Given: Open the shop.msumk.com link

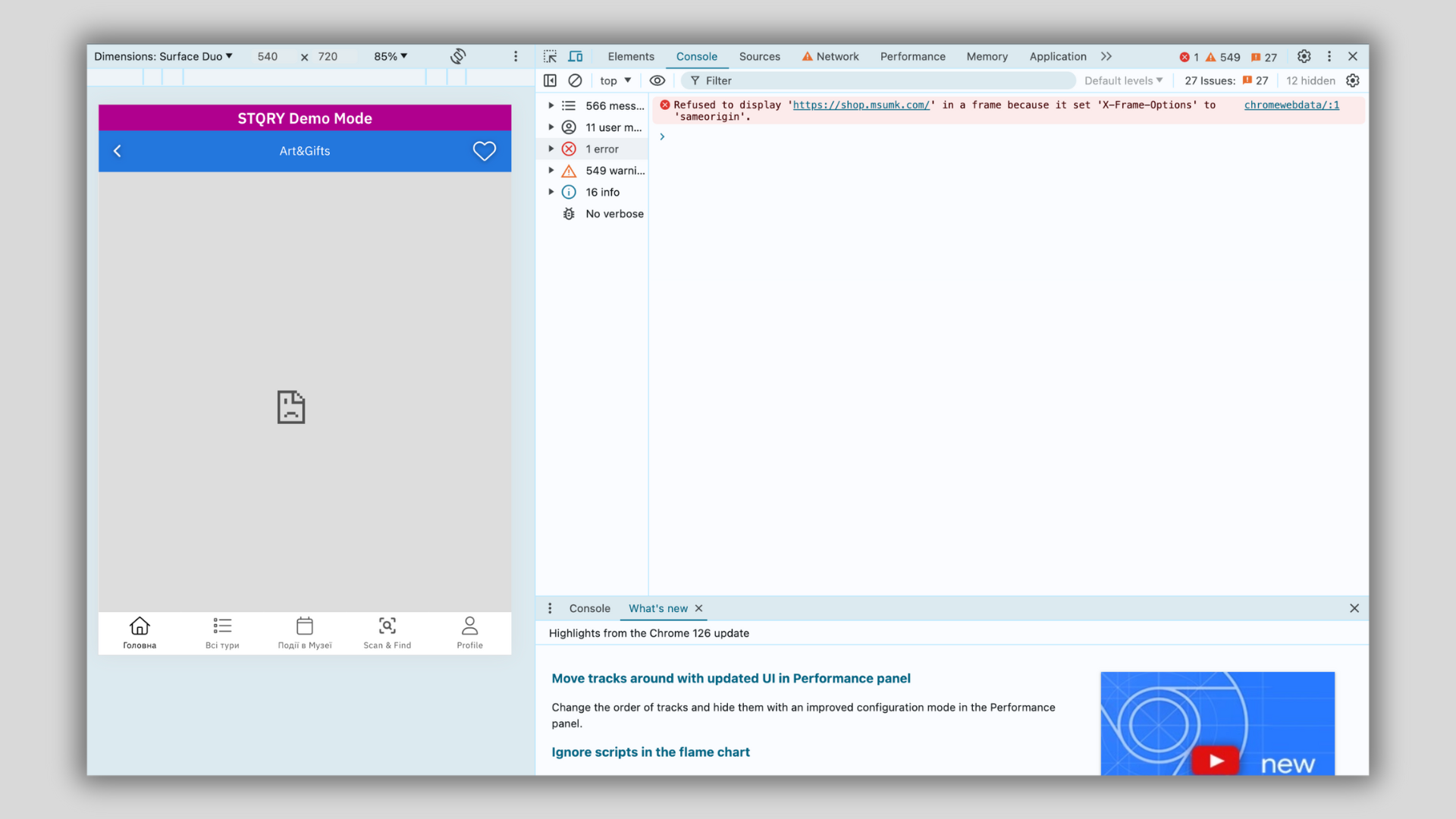Looking at the screenshot, I should click(x=861, y=105).
